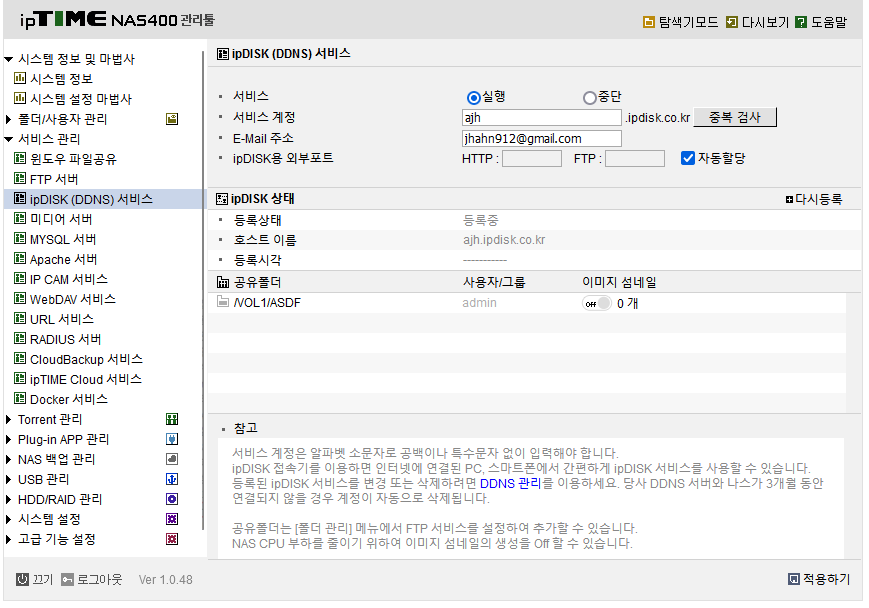Click the 끄기 shutdown label
Screen dimensions: 869x608
coord(42,580)
